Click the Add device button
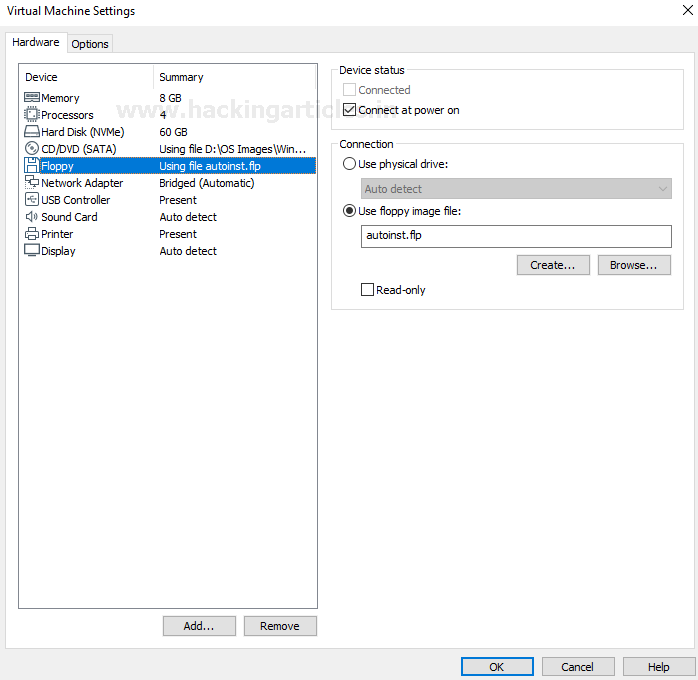The height and width of the screenshot is (680, 698). click(x=199, y=626)
